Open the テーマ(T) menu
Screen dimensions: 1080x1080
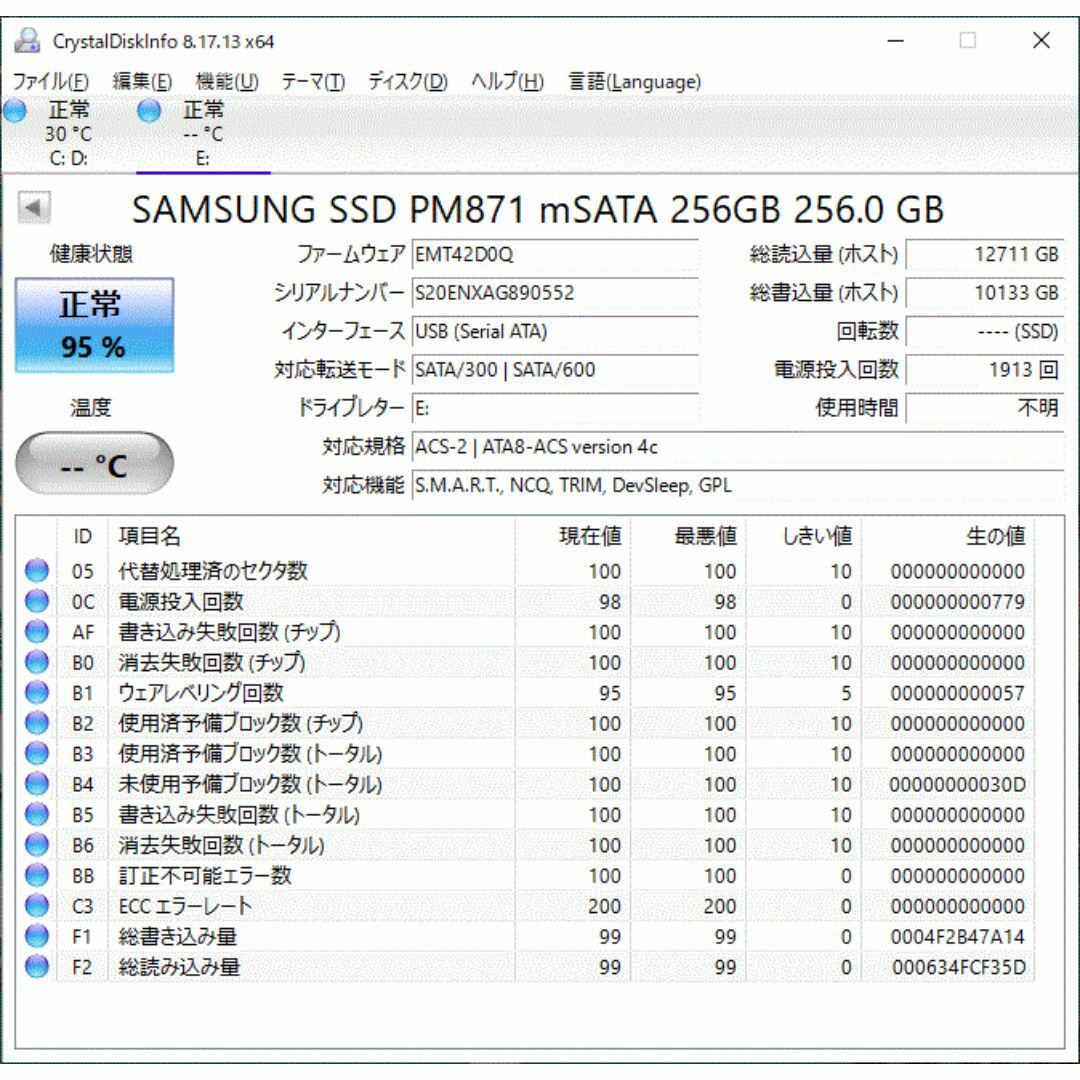coord(313,81)
